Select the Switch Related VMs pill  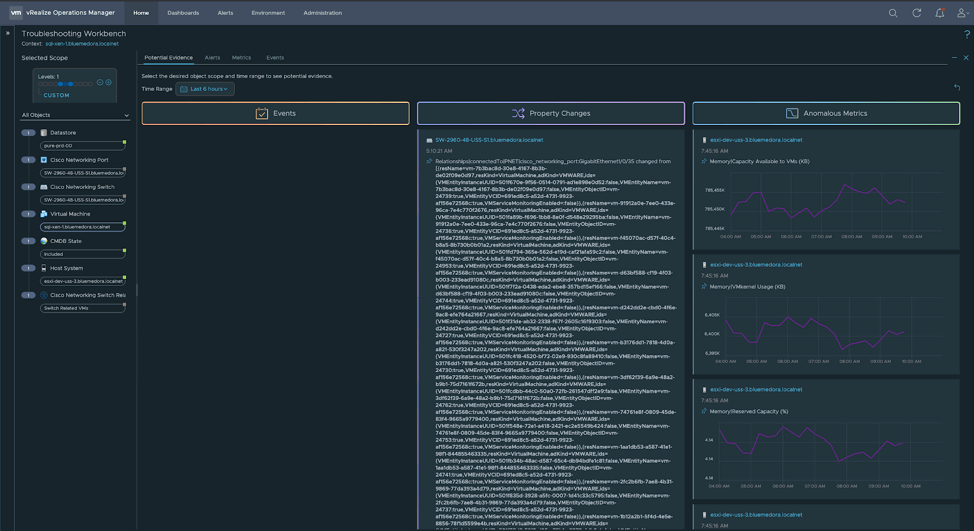[83, 308]
